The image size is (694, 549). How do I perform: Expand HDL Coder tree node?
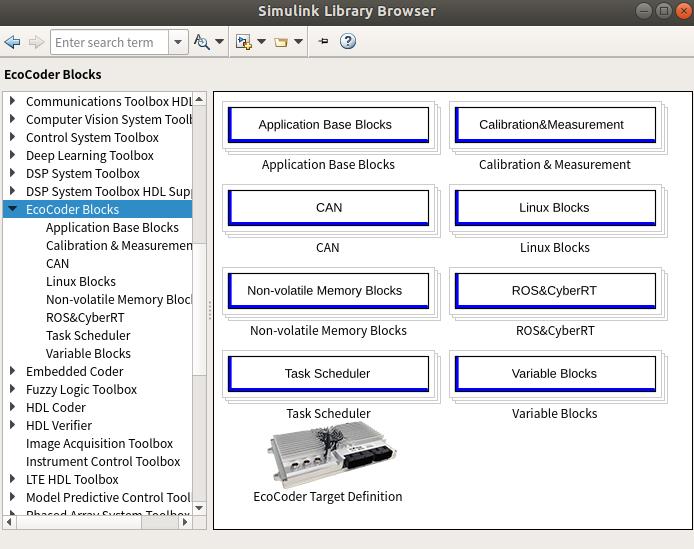pyautogui.click(x=12, y=407)
